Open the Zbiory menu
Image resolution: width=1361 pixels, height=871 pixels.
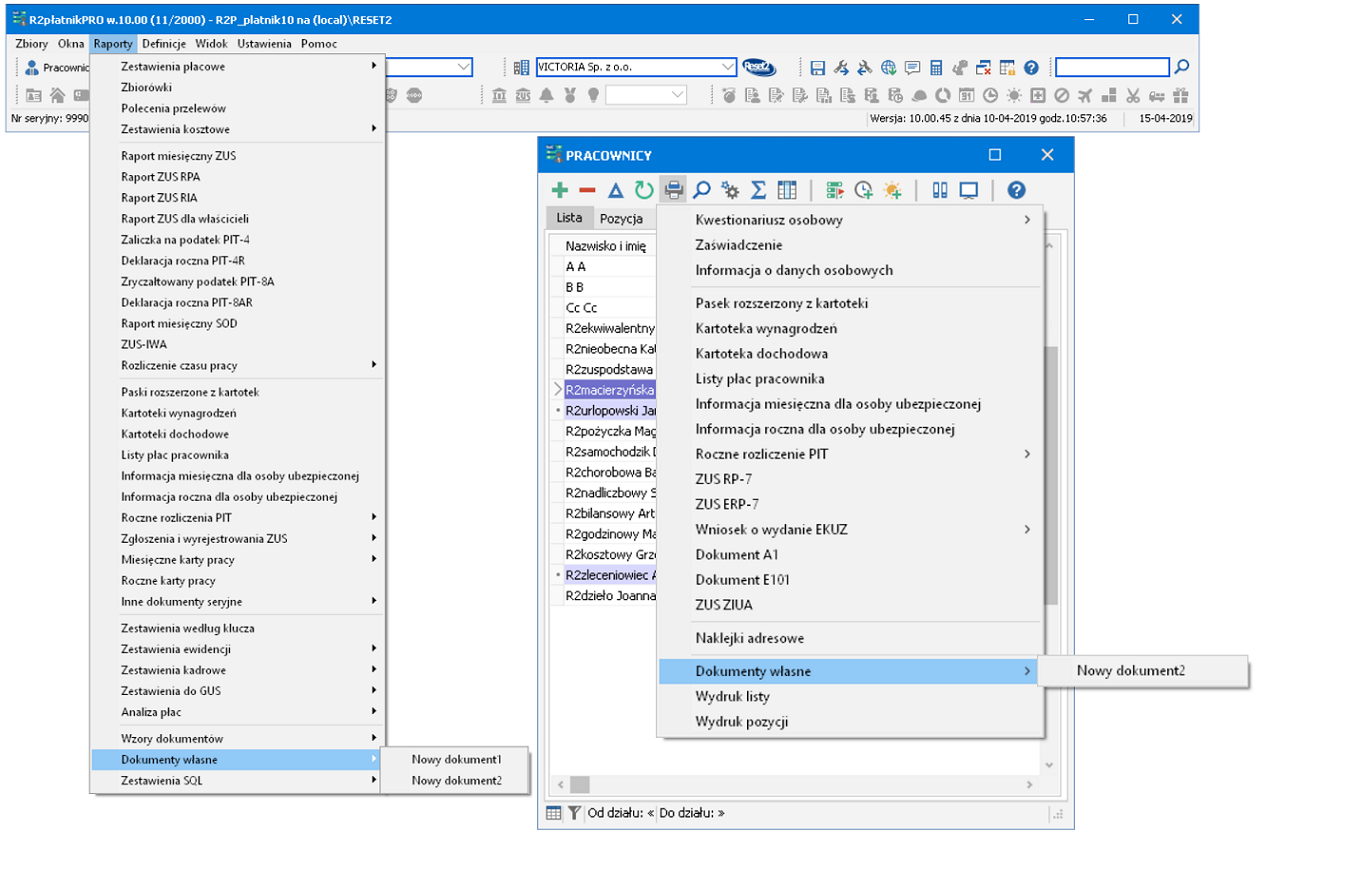32,44
